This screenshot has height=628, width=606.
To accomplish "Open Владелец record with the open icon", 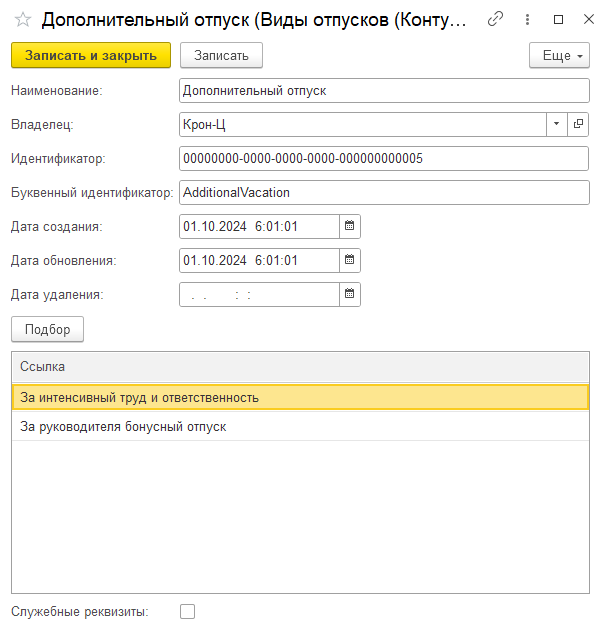I will click(x=579, y=124).
